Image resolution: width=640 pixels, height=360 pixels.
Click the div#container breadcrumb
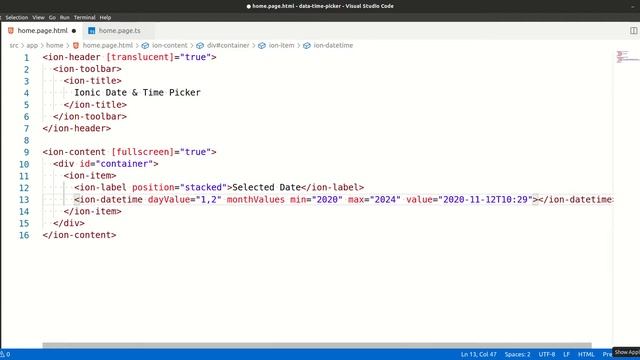[x=228, y=45]
